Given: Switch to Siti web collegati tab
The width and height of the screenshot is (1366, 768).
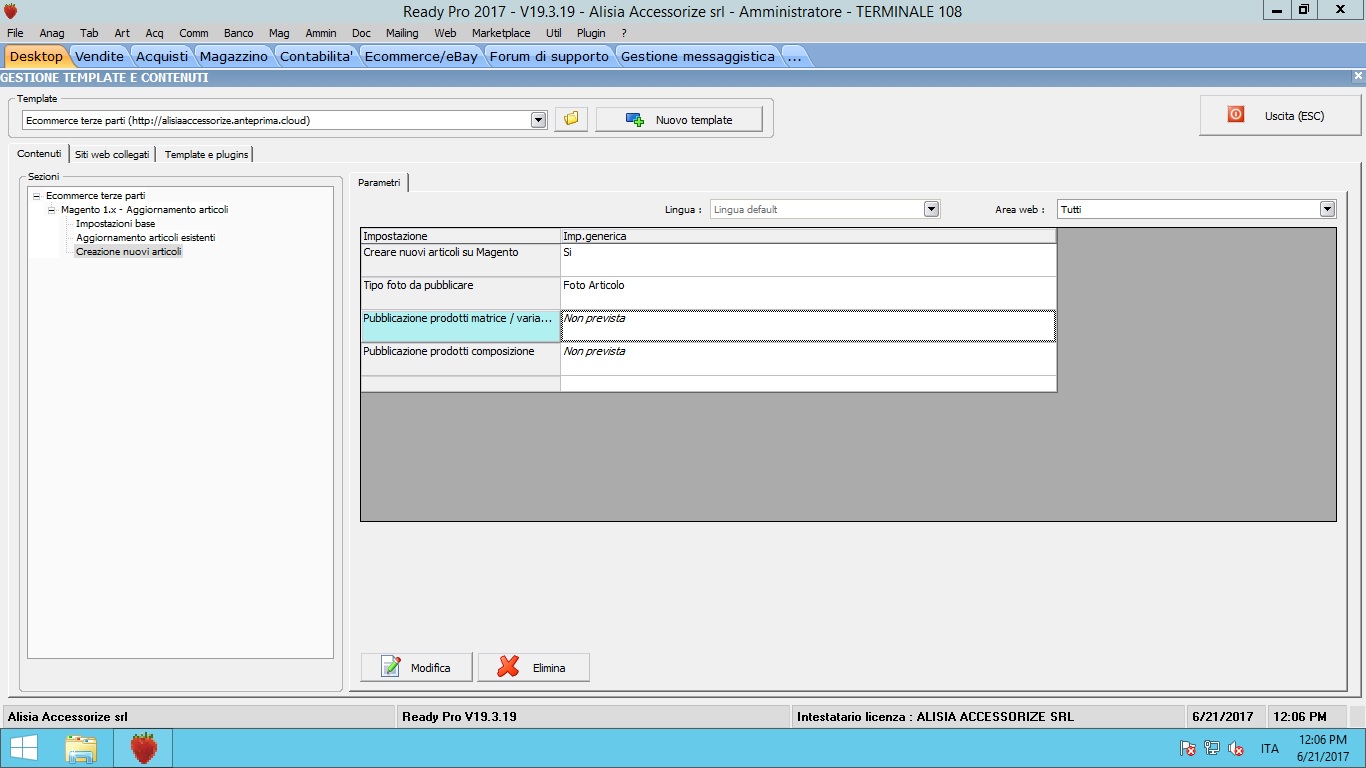Looking at the screenshot, I should 112,154.
